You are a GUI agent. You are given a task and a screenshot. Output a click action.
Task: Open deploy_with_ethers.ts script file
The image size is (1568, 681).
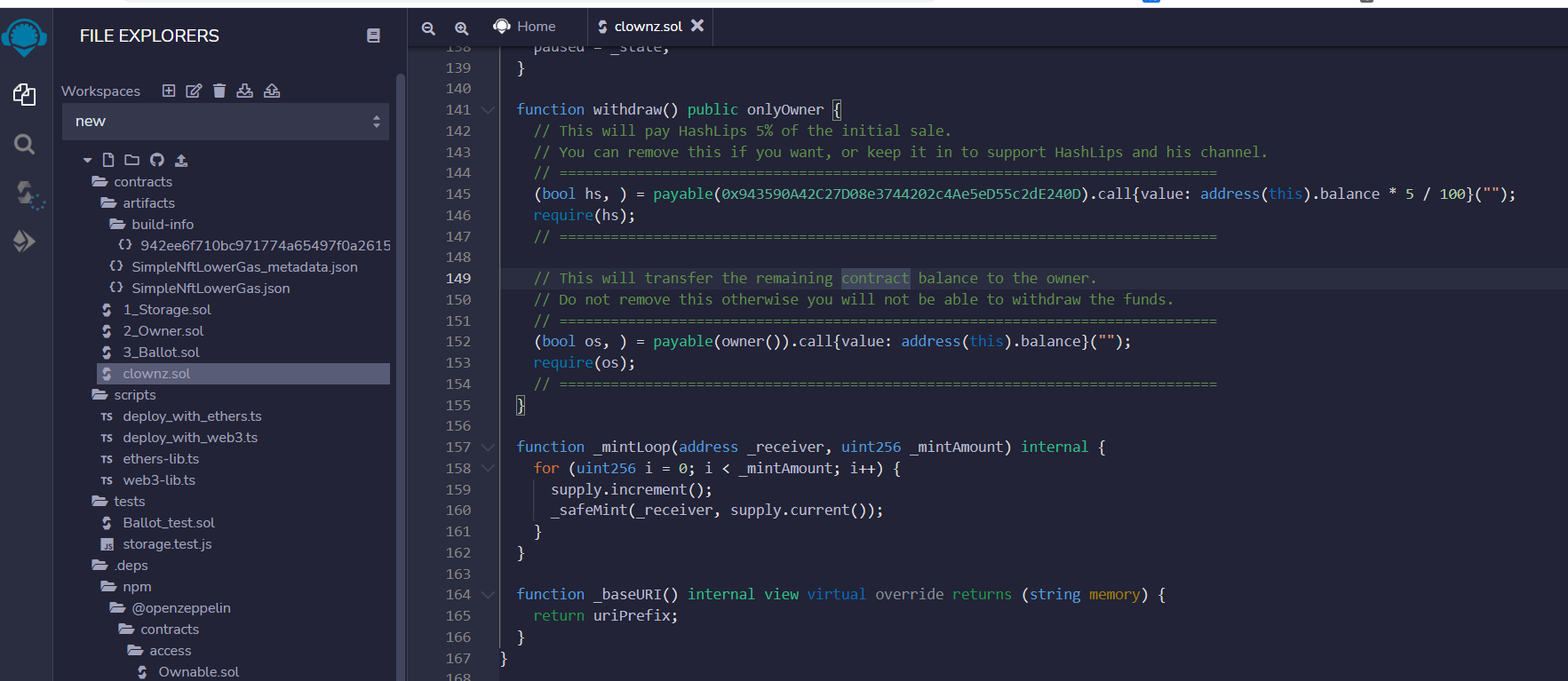192,416
